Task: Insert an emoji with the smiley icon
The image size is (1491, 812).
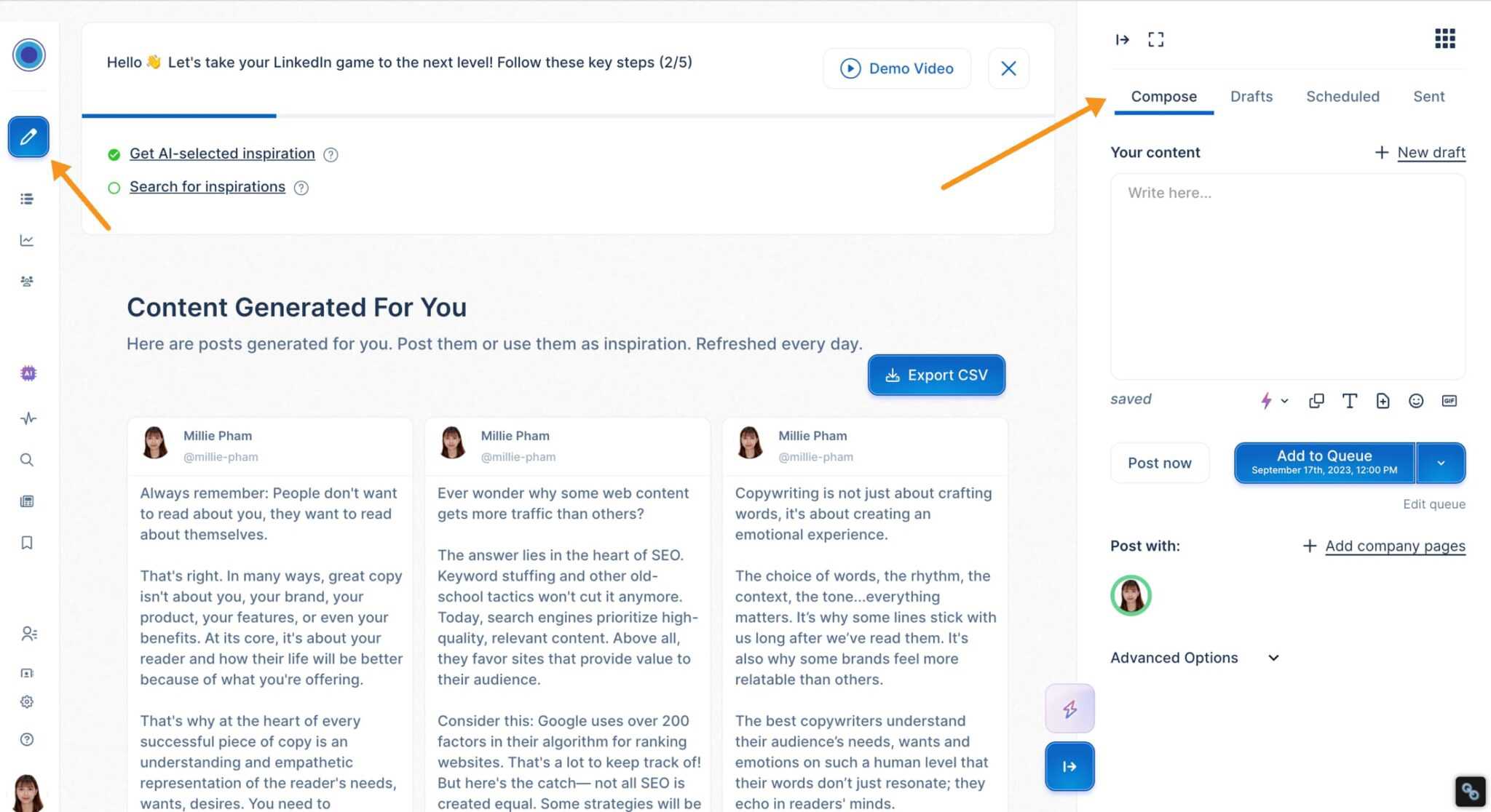Action: (x=1416, y=401)
